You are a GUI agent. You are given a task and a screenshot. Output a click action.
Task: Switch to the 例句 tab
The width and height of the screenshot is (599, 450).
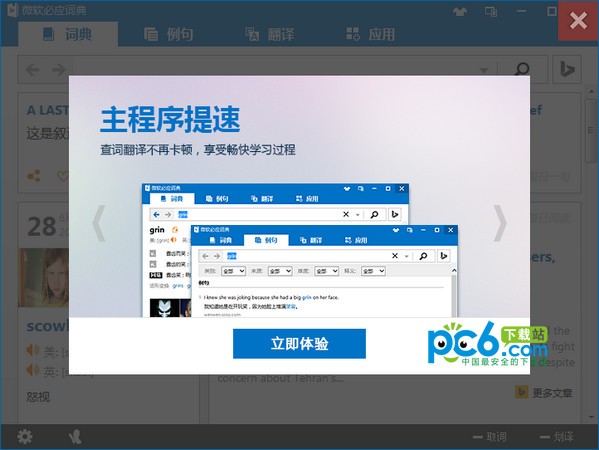coord(168,34)
